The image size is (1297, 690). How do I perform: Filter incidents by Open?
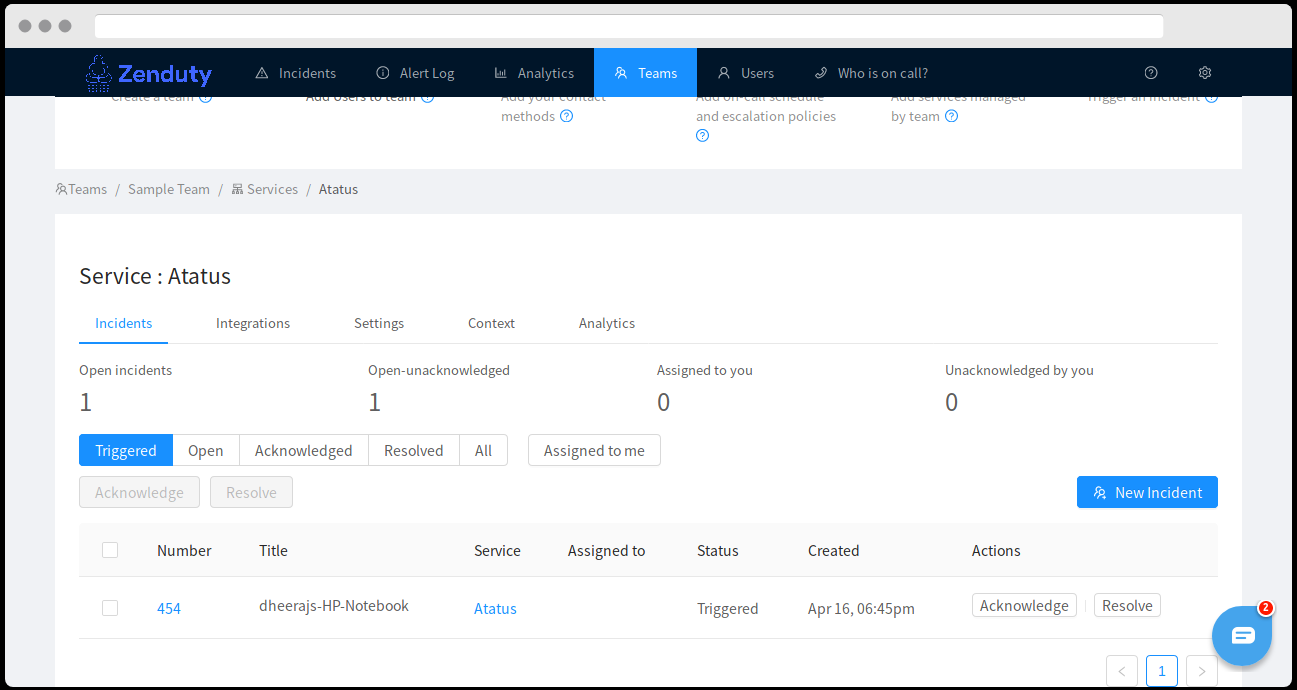coord(206,450)
